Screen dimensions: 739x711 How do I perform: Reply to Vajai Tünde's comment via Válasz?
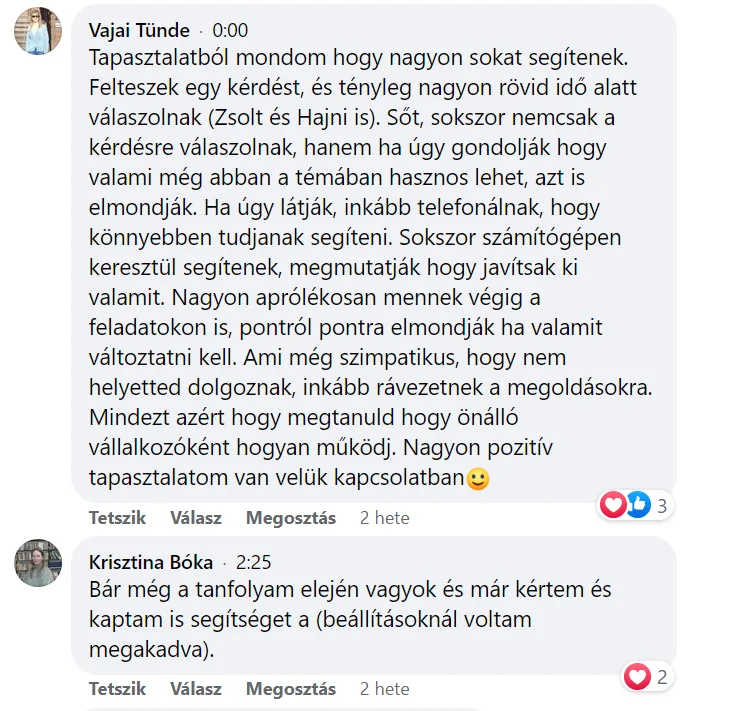(196, 518)
